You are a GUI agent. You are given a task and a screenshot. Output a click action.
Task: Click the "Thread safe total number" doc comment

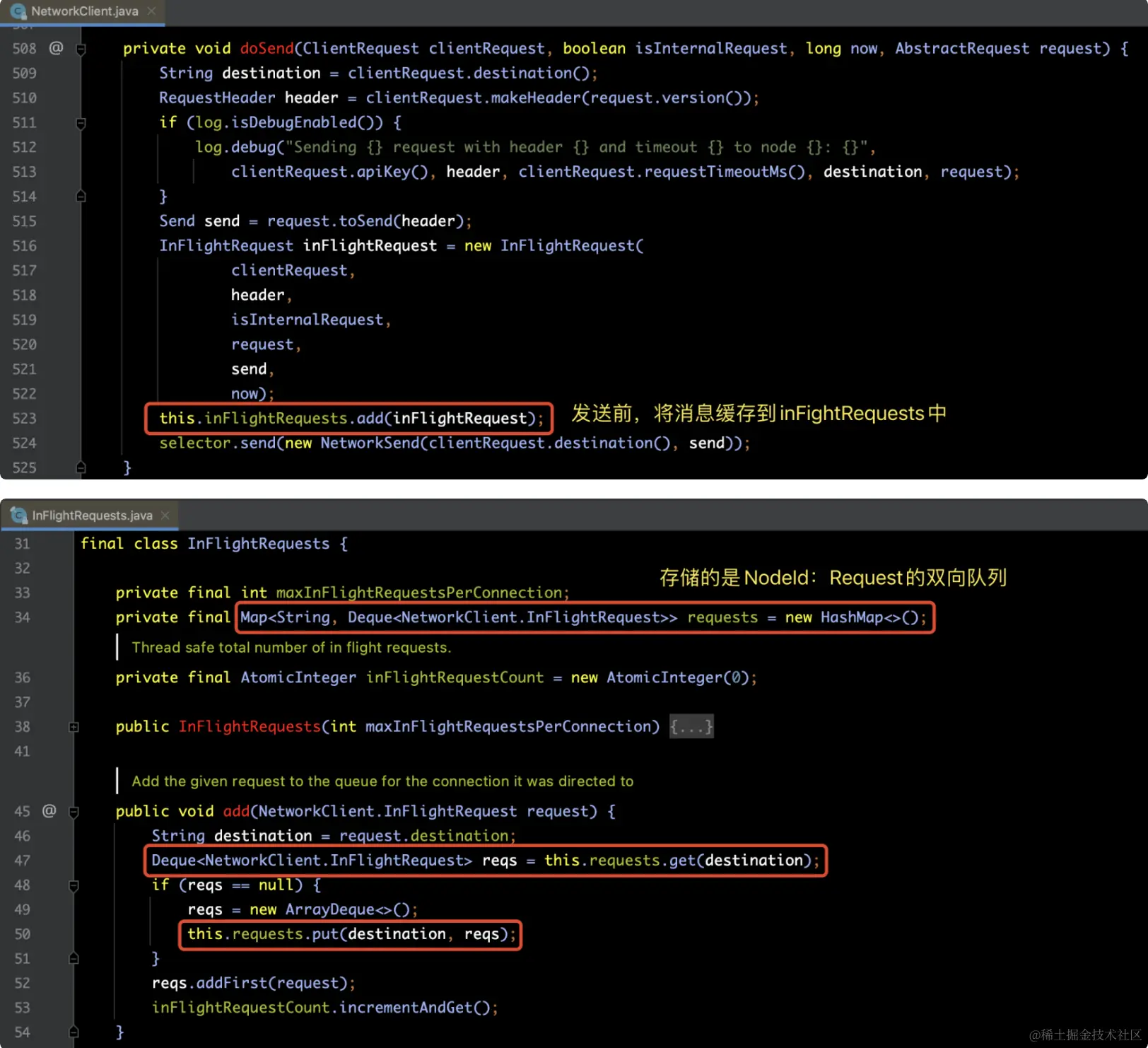coord(291,648)
